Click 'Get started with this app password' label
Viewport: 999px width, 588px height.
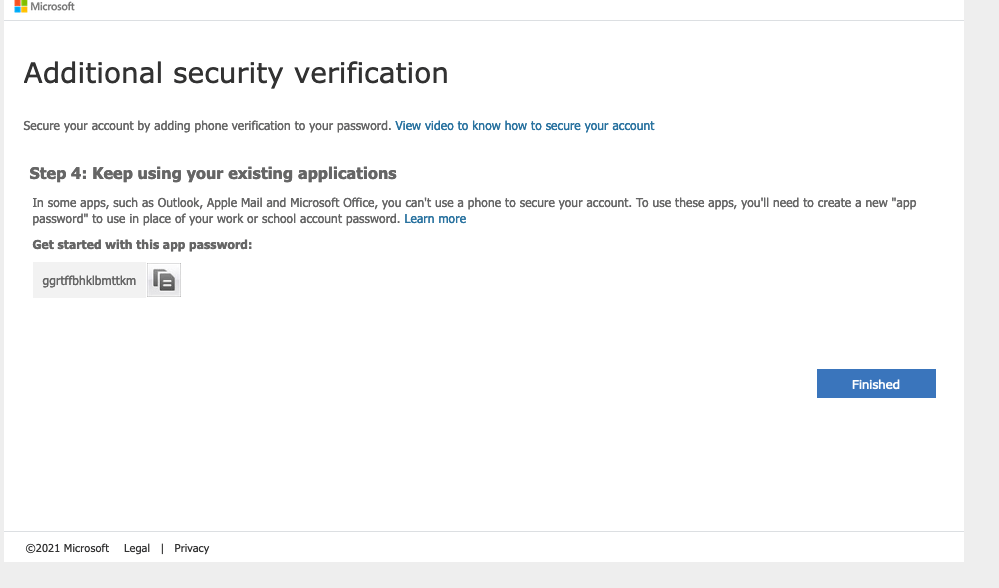142,245
